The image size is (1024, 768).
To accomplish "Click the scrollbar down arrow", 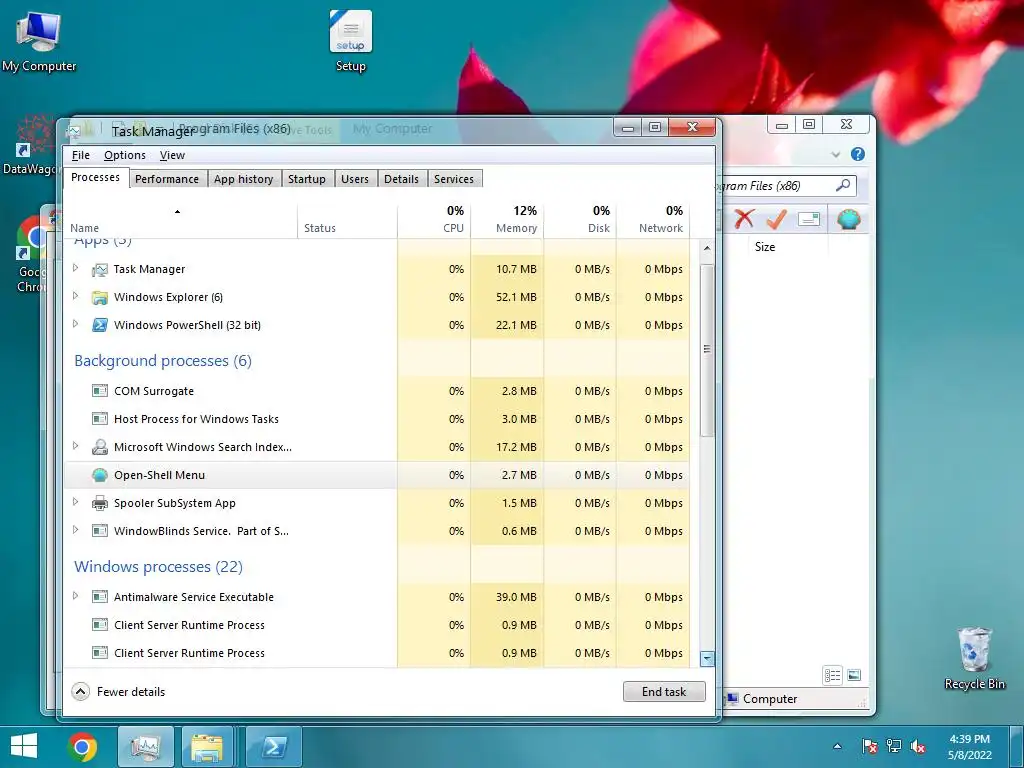I will (x=707, y=659).
